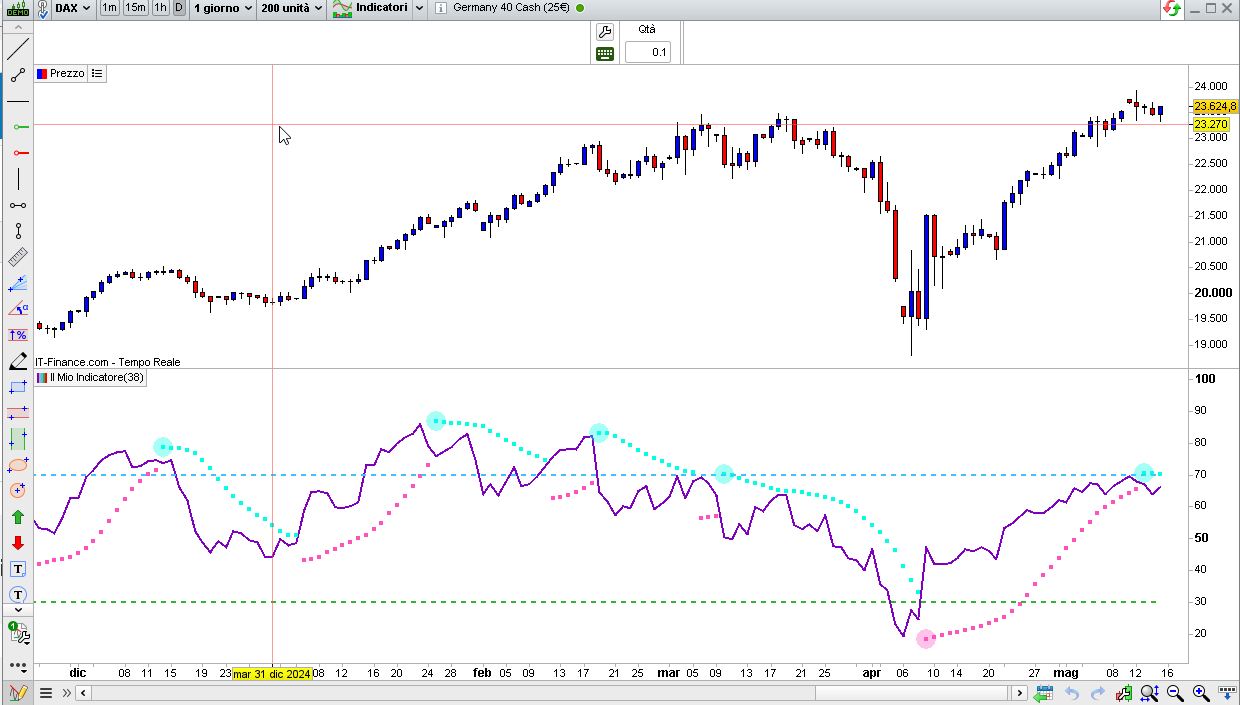This screenshot has width=1240, height=705.
Task: Select the green shaded zone tool
Action: 18,439
